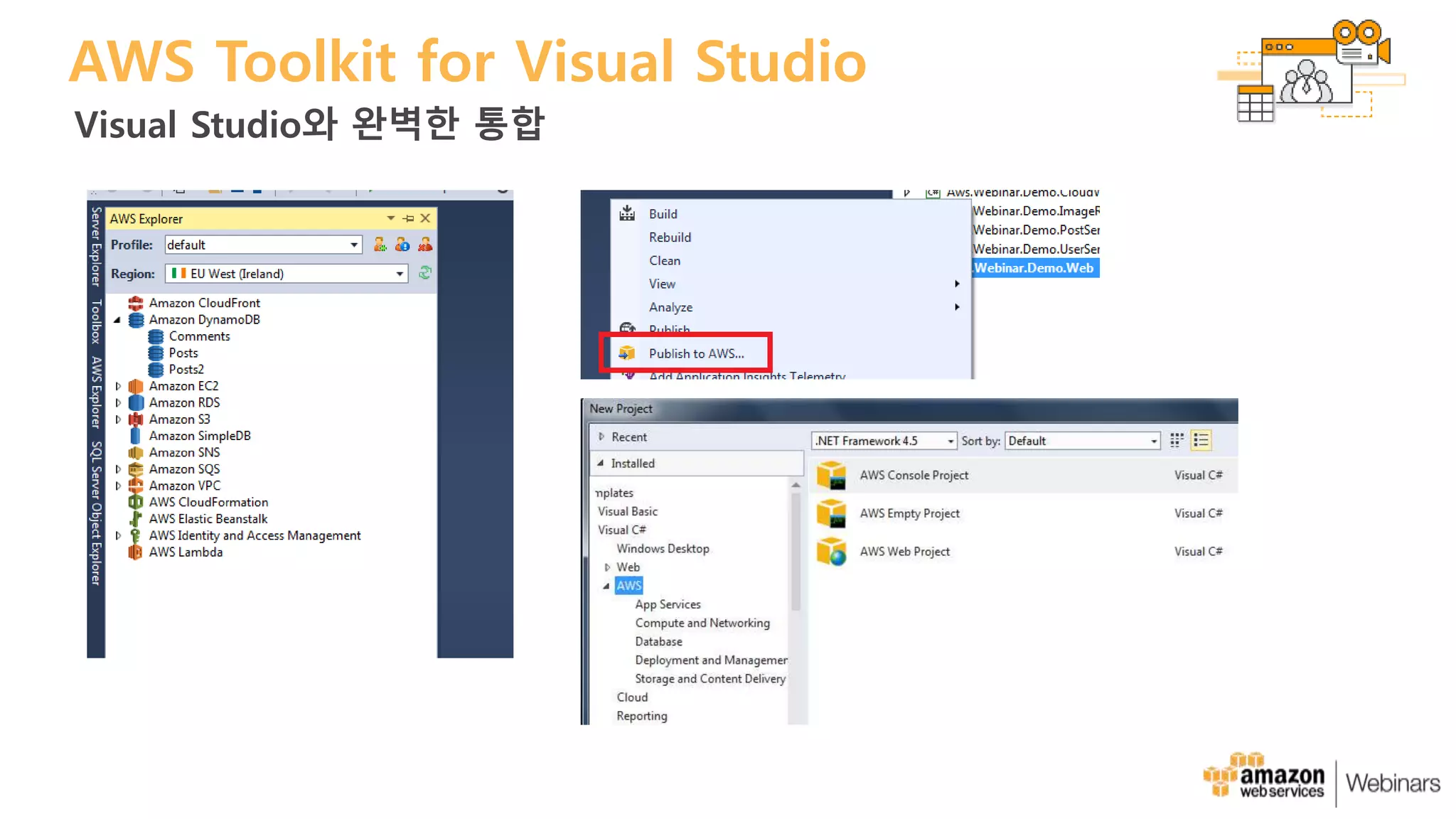This screenshot has height=819, width=1456.
Task: Collapse the Installed section
Action: pos(601,463)
